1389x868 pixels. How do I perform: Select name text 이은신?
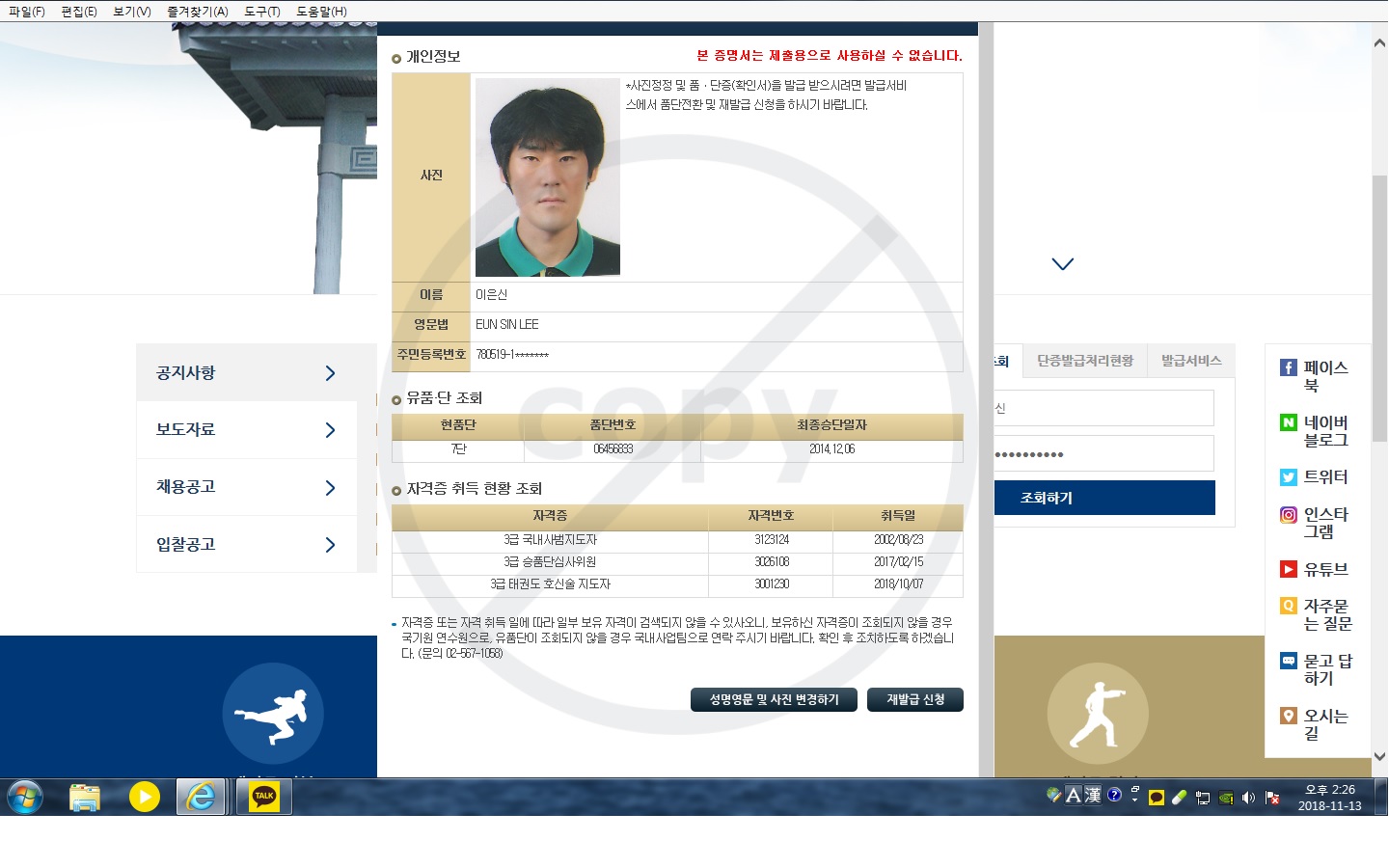(x=491, y=295)
